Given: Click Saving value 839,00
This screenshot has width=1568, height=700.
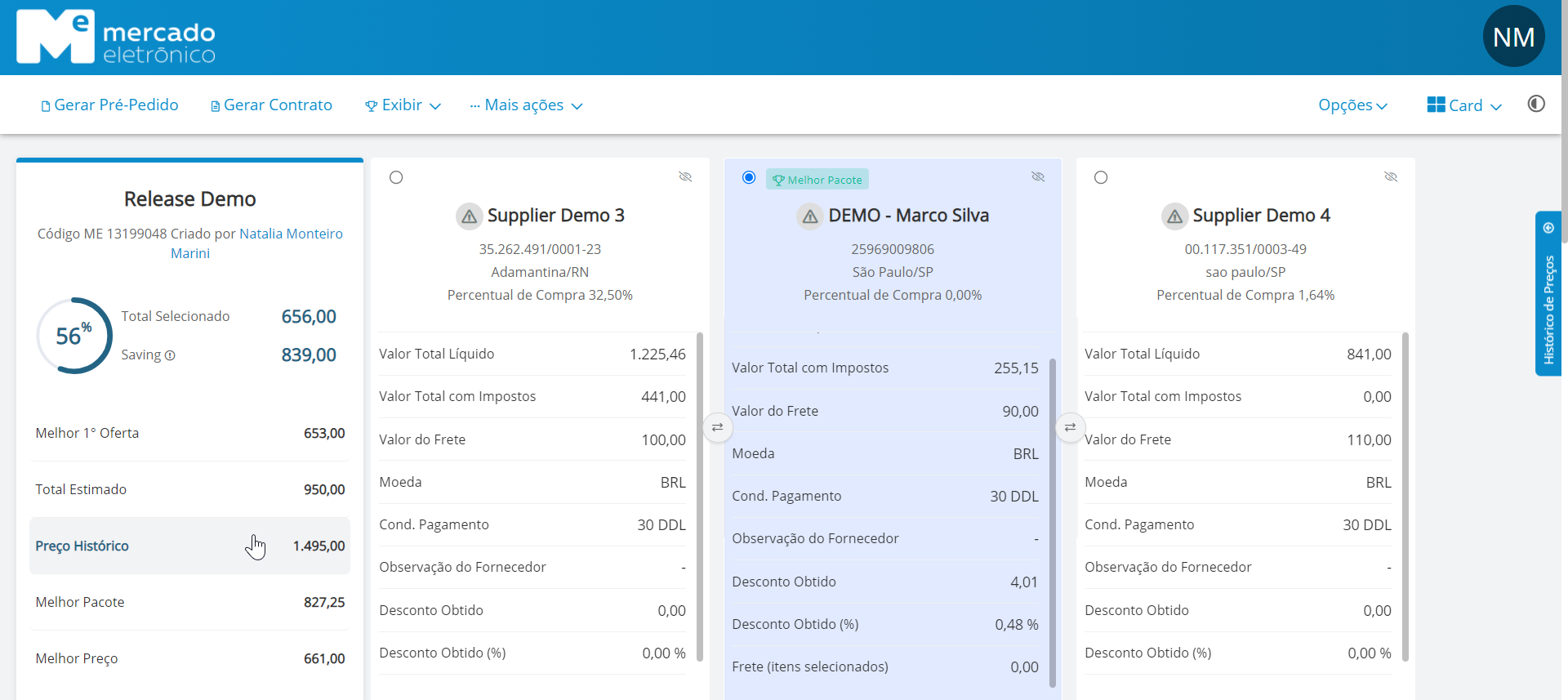Looking at the screenshot, I should point(309,355).
